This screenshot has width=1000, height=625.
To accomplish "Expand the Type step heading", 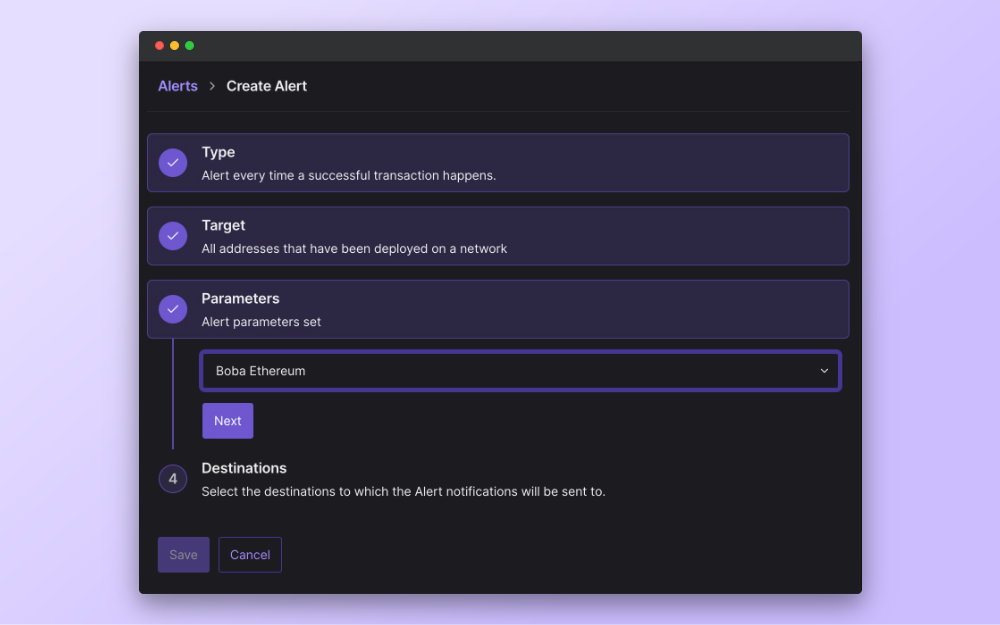I will [218, 152].
